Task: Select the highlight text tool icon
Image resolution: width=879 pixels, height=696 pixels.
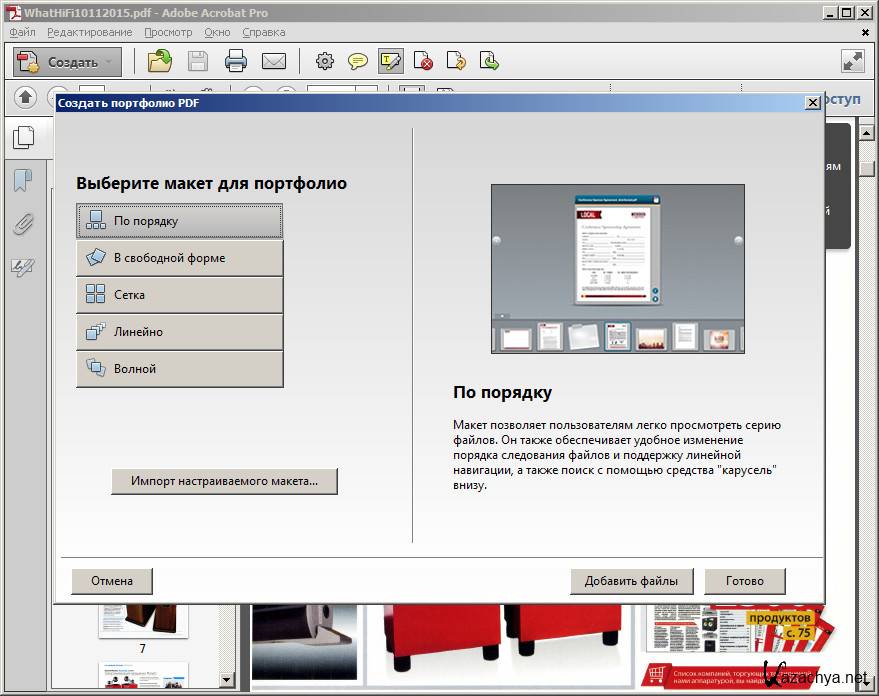Action: 390,62
